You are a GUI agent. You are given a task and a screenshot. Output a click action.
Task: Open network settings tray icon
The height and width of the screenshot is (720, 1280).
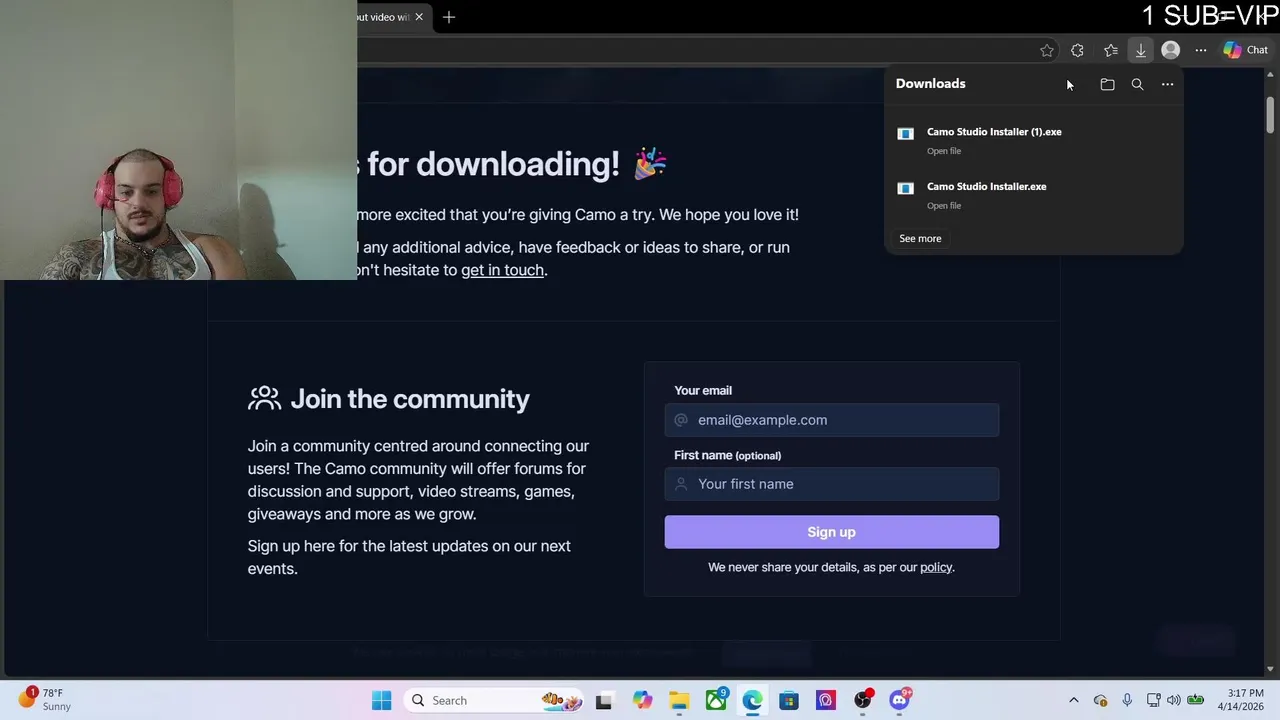[x=1153, y=701]
